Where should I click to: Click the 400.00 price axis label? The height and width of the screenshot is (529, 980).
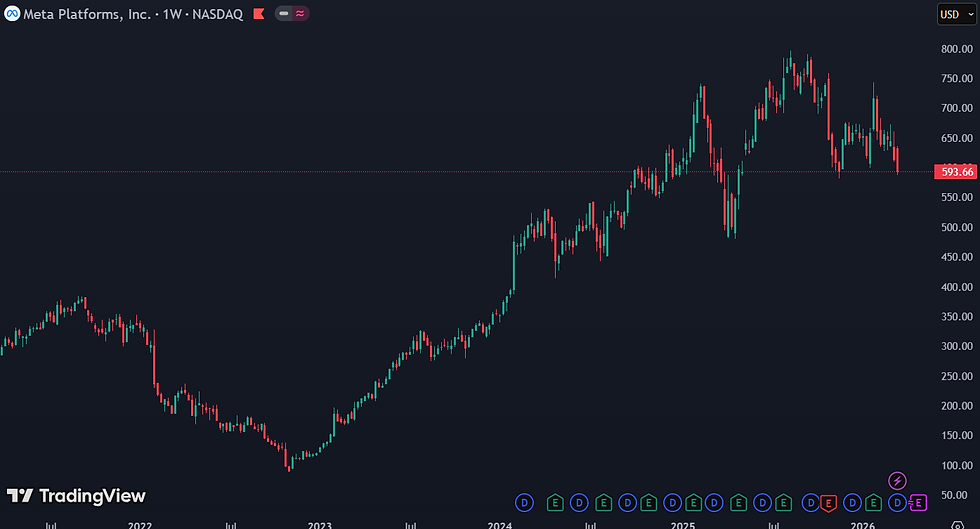point(957,287)
